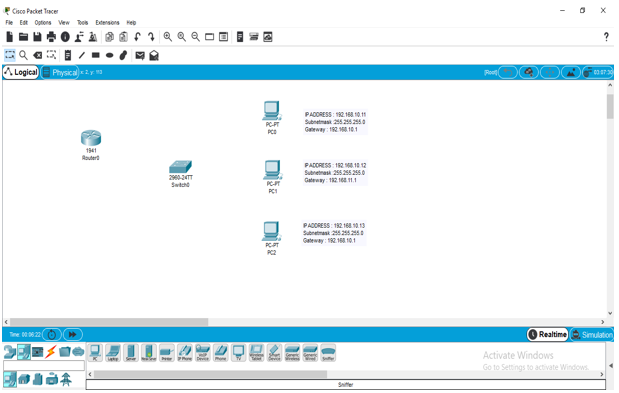Open the Options menu
Viewport: 619px width, 393px height.
[x=43, y=22]
